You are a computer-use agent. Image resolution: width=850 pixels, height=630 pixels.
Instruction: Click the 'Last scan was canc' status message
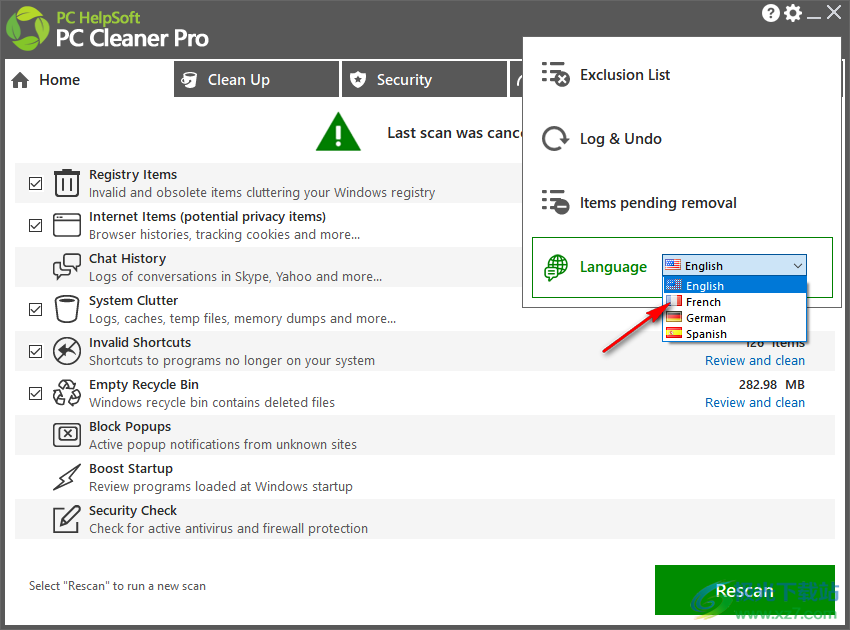[x=454, y=133]
